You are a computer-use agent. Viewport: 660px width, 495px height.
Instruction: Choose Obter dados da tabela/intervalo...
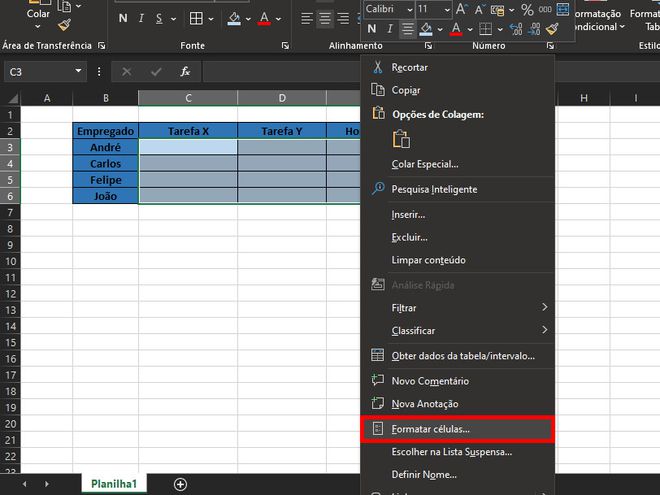pos(458,356)
